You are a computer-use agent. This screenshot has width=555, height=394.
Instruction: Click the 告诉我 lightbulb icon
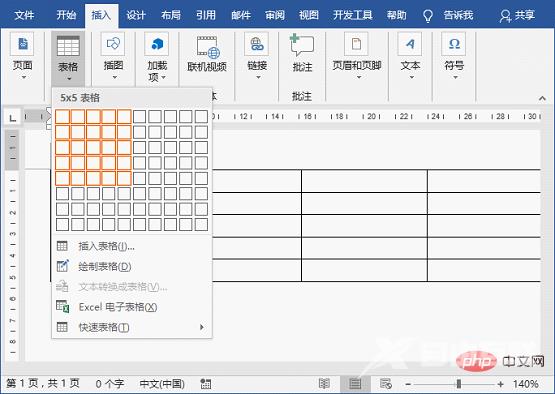[x=428, y=16]
